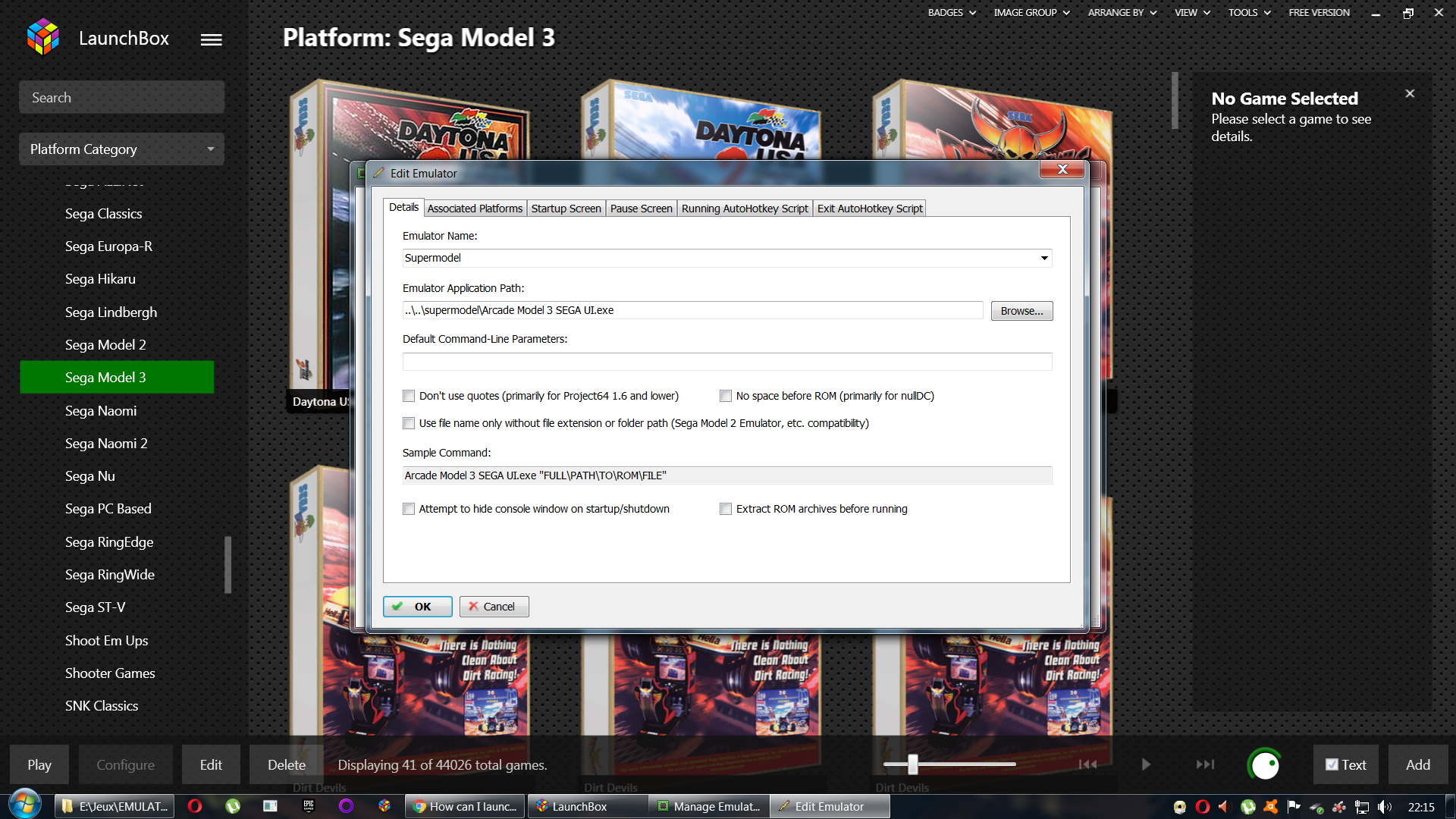1456x819 pixels.
Task: Open Epic Games launcher taskbar icon
Action: click(x=309, y=806)
